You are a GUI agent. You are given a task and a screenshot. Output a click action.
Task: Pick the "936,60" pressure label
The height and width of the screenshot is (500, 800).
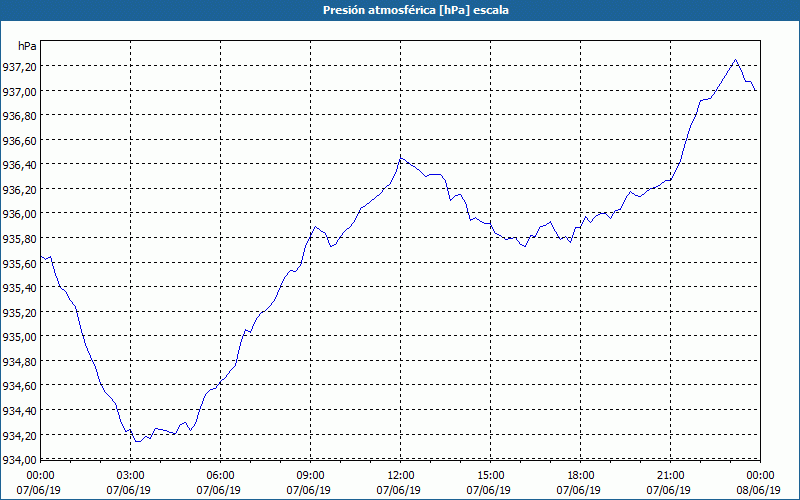click(19, 140)
